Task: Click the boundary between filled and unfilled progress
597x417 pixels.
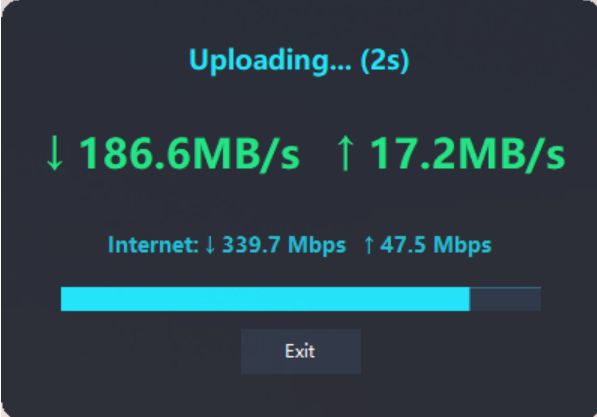Action: pos(470,299)
